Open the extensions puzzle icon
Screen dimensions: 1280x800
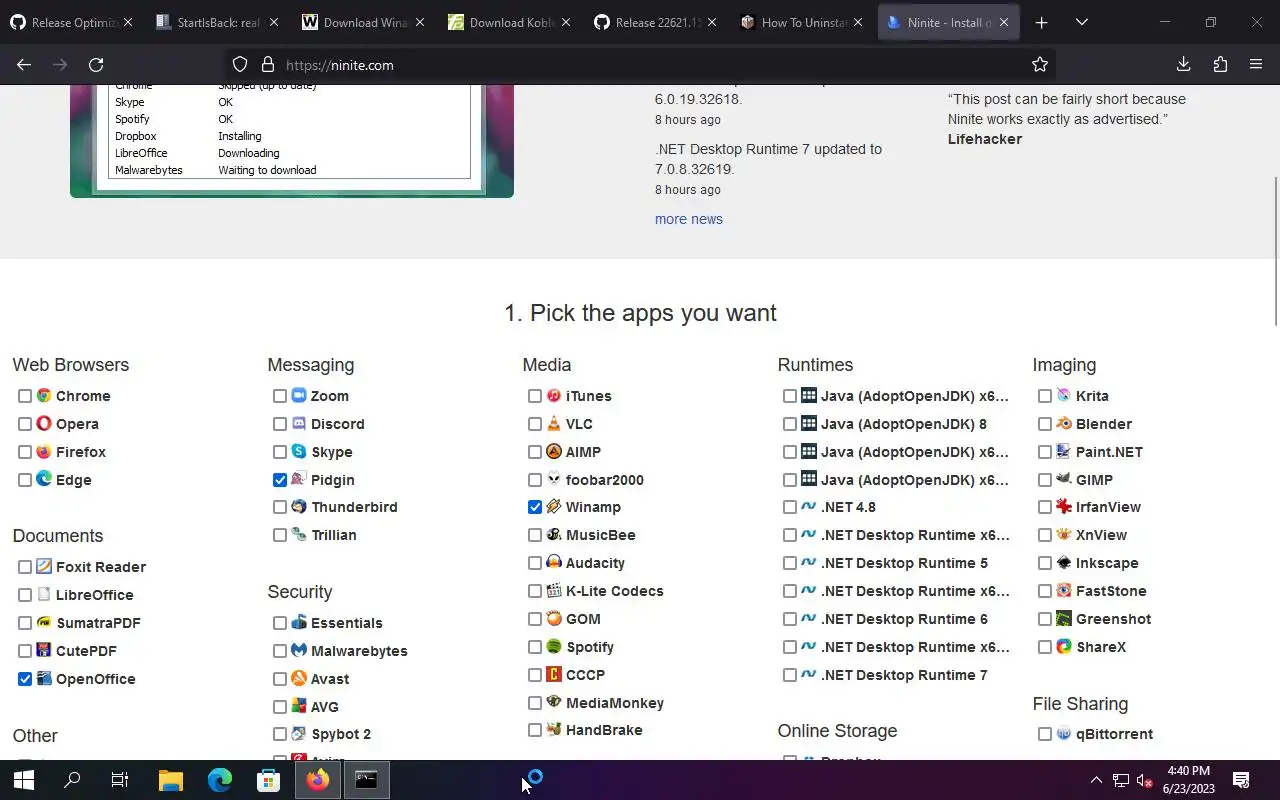pyautogui.click(x=1220, y=65)
